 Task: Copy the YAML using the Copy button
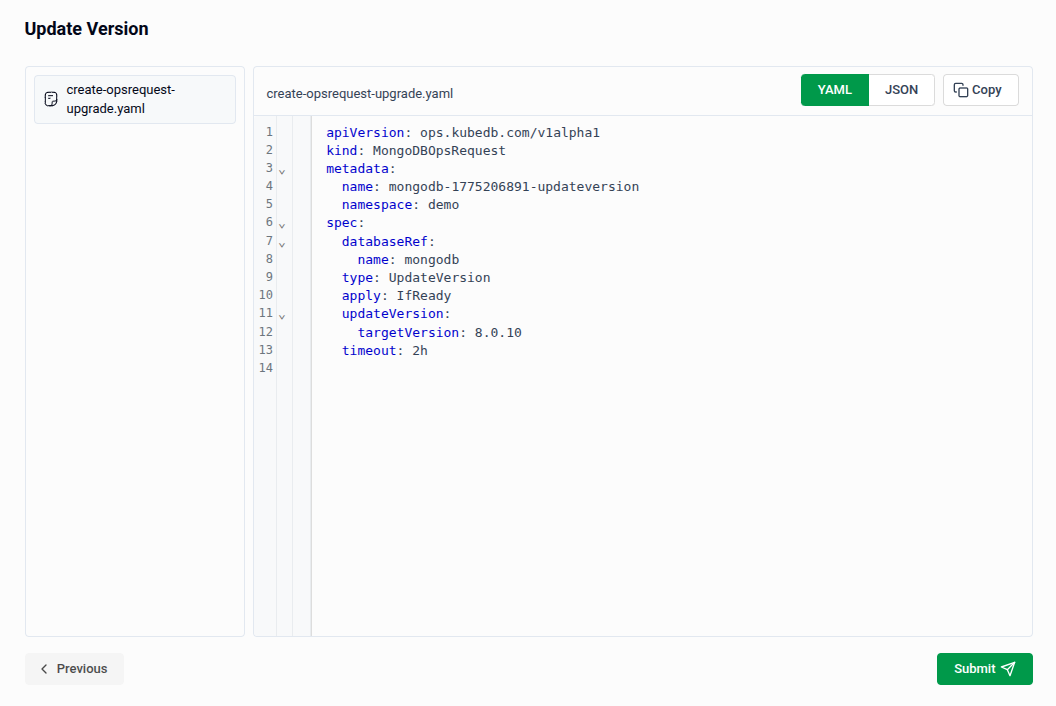tap(980, 89)
